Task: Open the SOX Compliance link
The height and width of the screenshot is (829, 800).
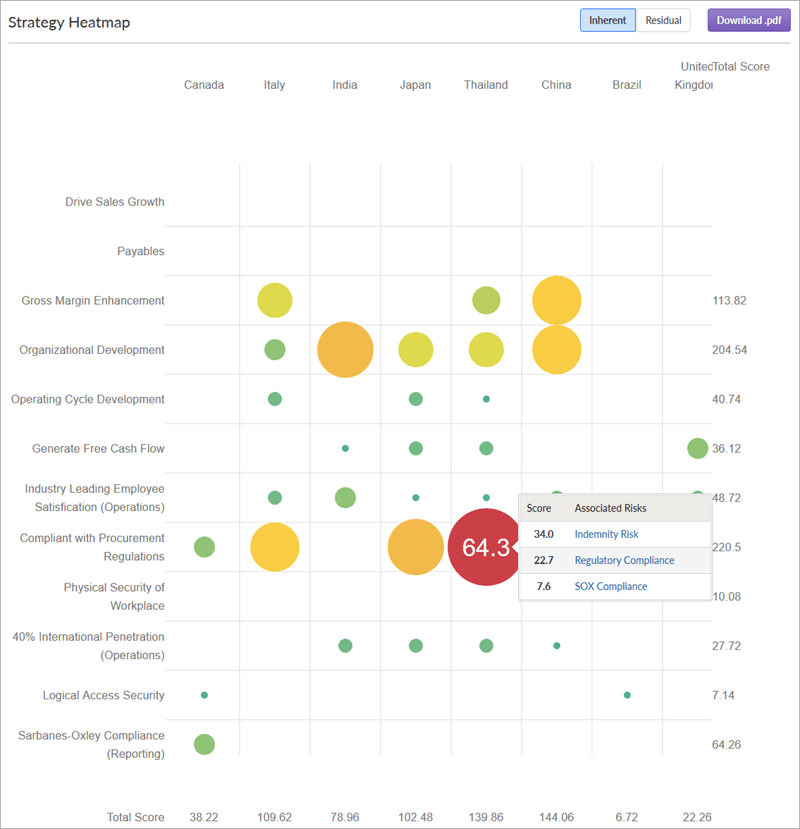Action: click(x=611, y=586)
